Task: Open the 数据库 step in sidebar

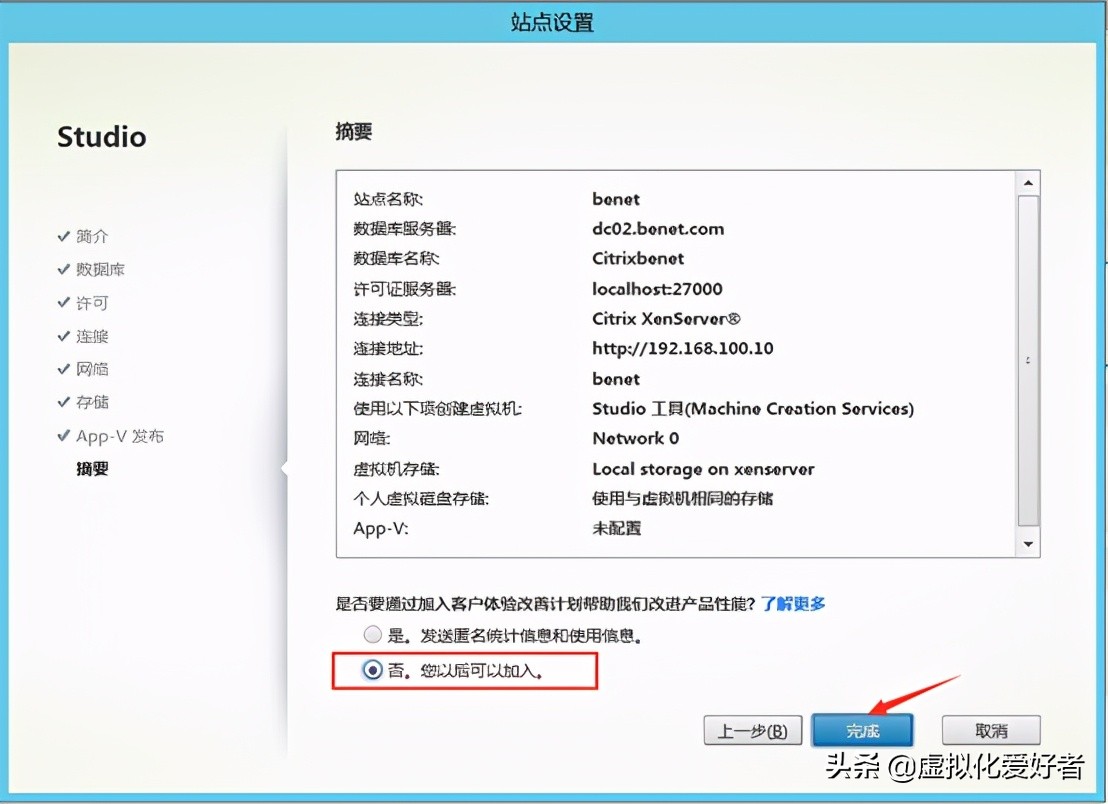Action: (100, 269)
